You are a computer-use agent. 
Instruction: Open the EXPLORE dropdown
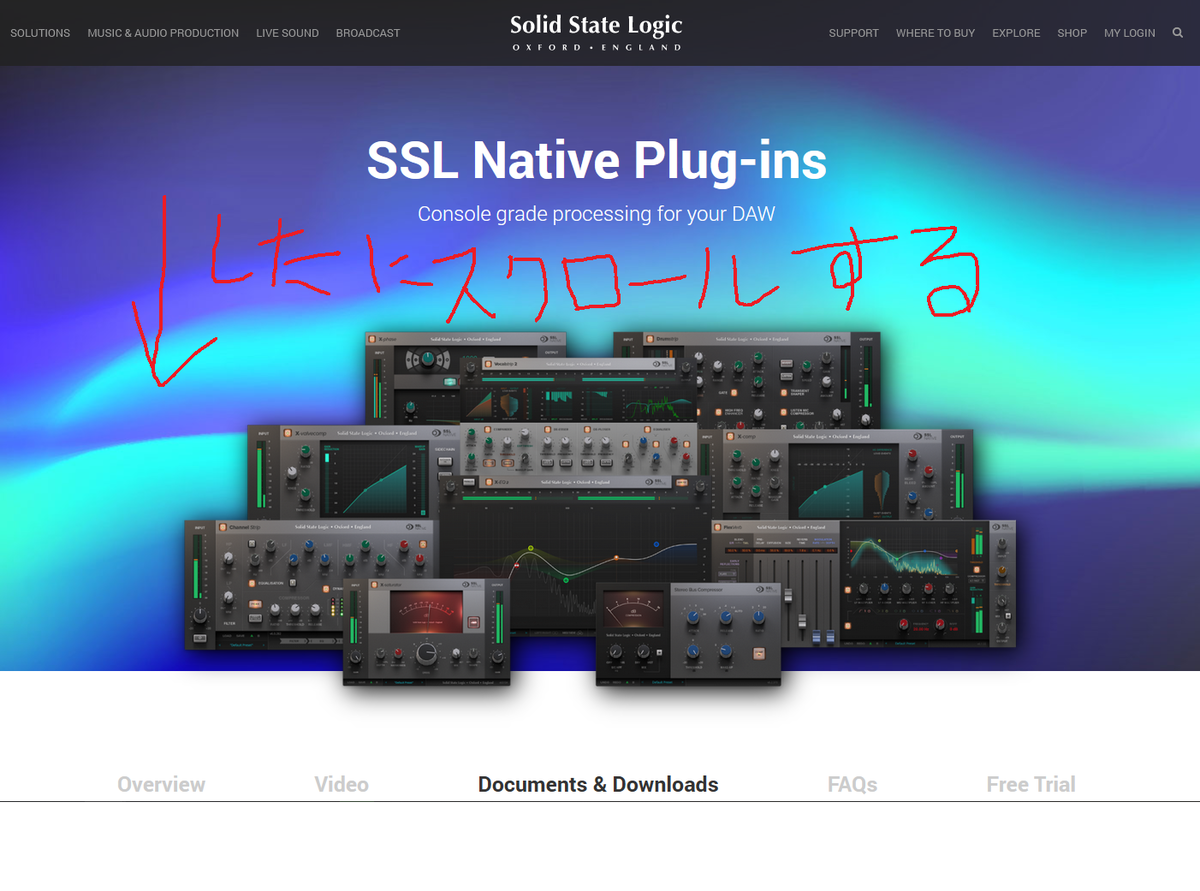[1016, 32]
